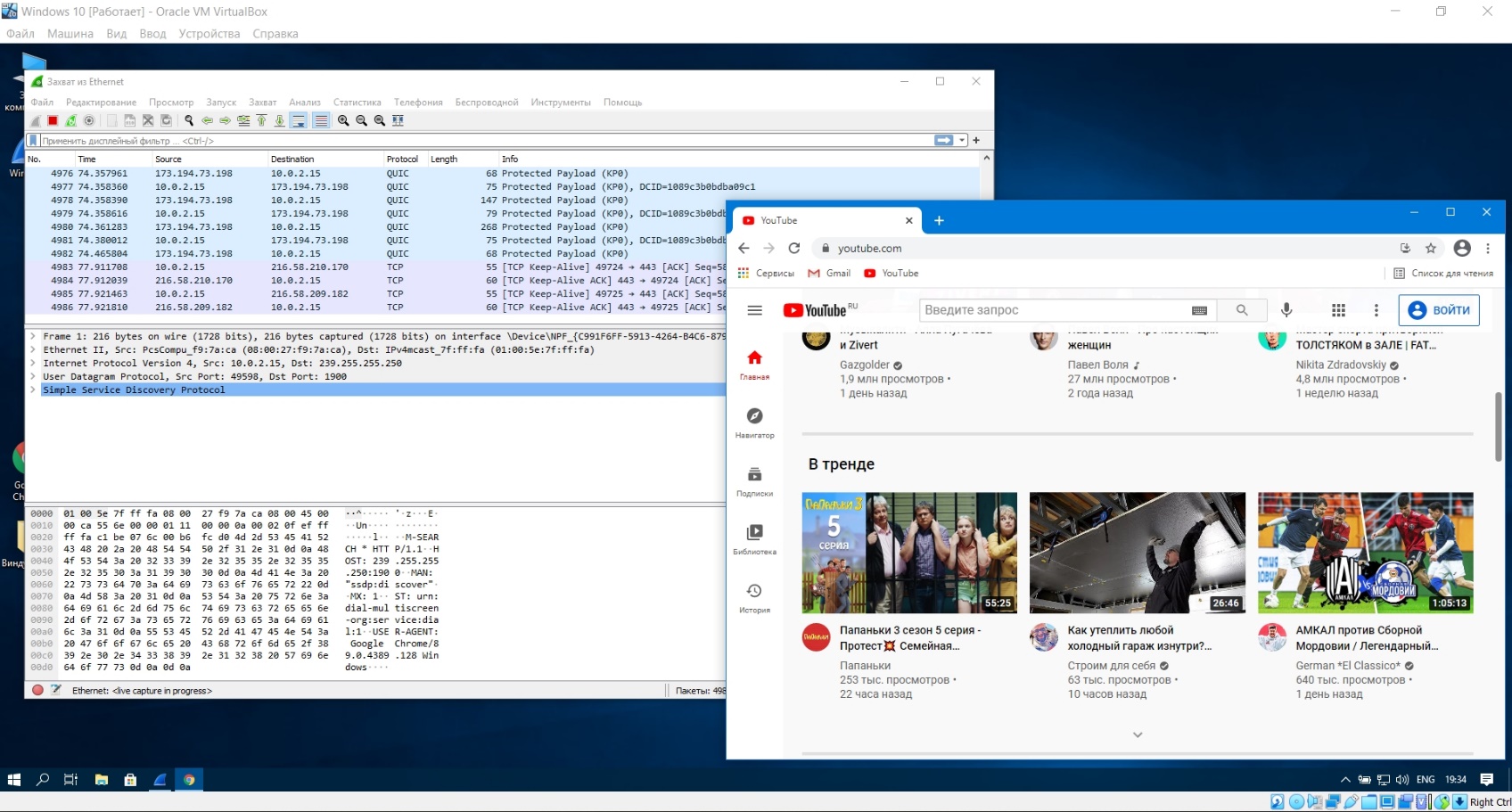Click the display filter bookmark icon
1512x812 pixels.
tap(34, 141)
